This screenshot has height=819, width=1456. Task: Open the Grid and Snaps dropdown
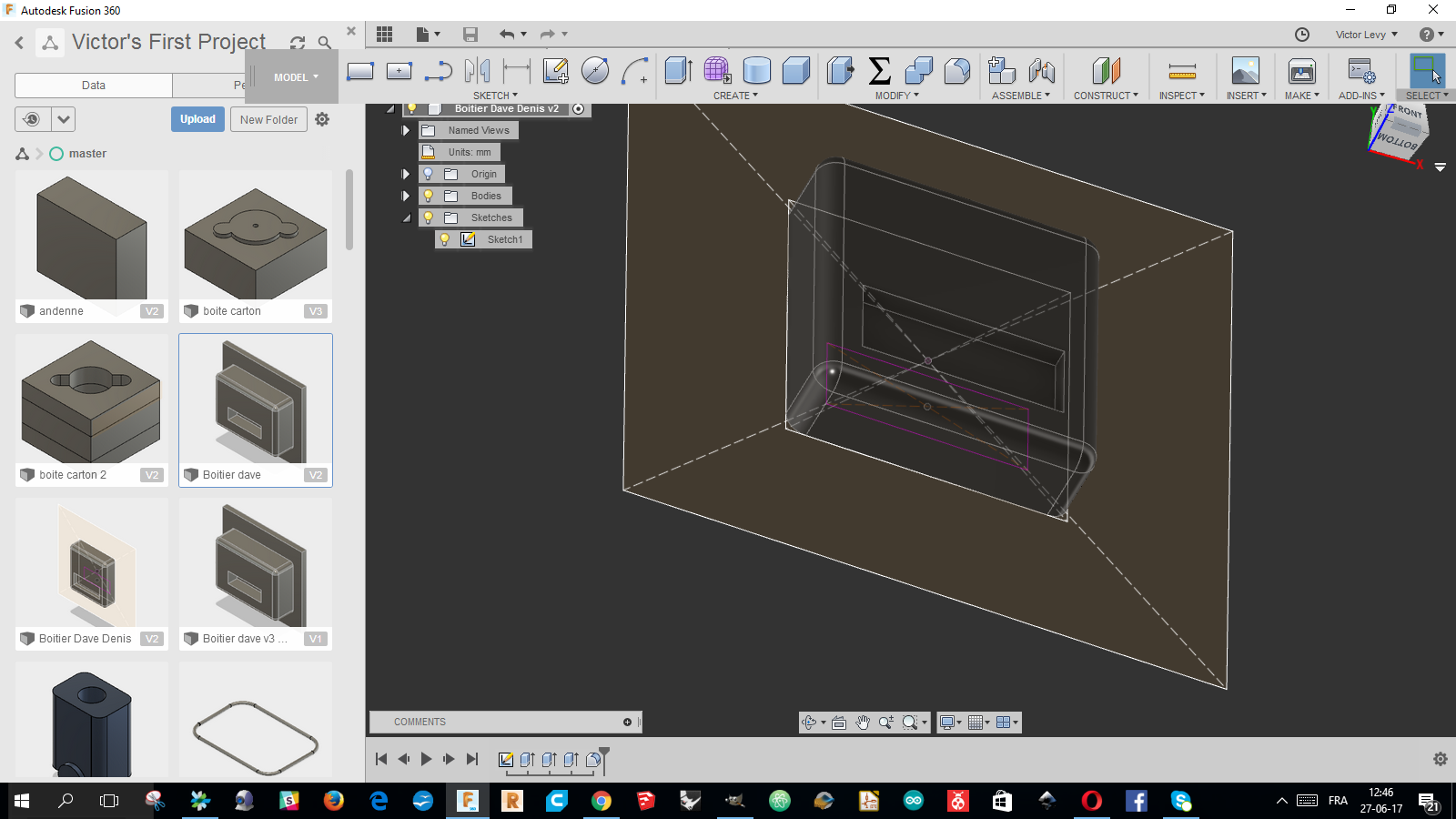(979, 723)
